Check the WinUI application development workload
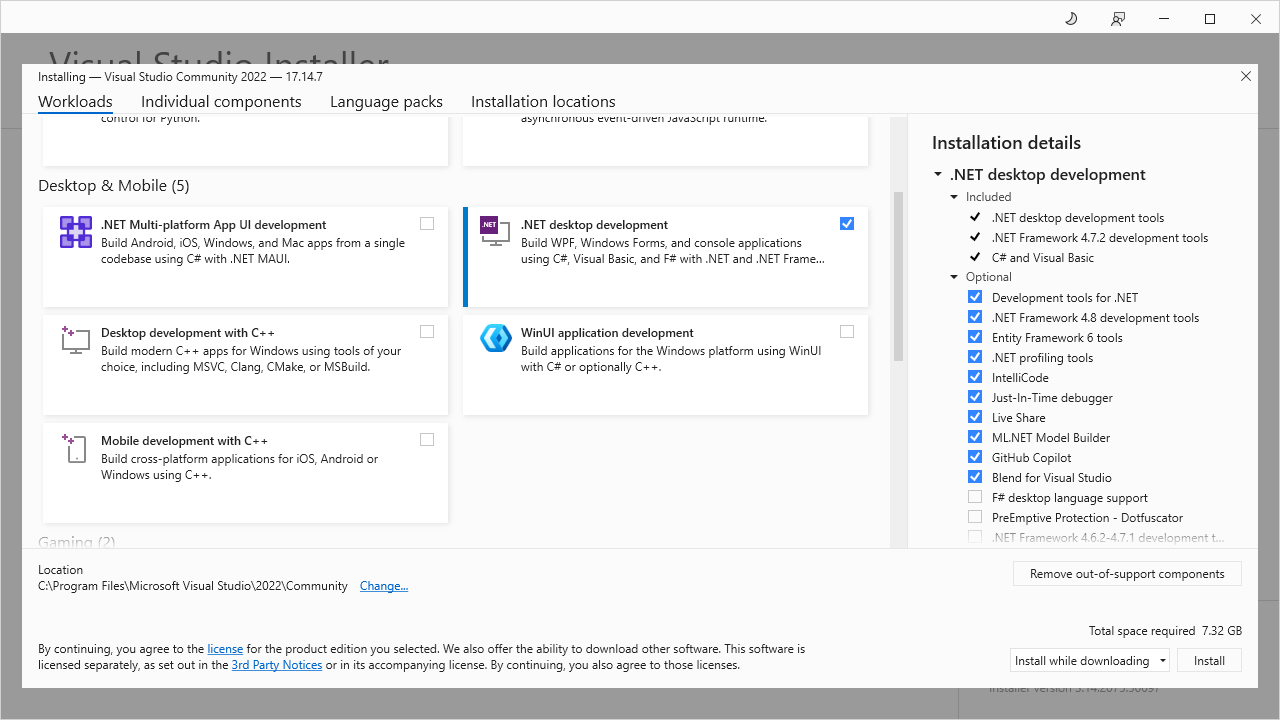1280x720 pixels. point(847,332)
